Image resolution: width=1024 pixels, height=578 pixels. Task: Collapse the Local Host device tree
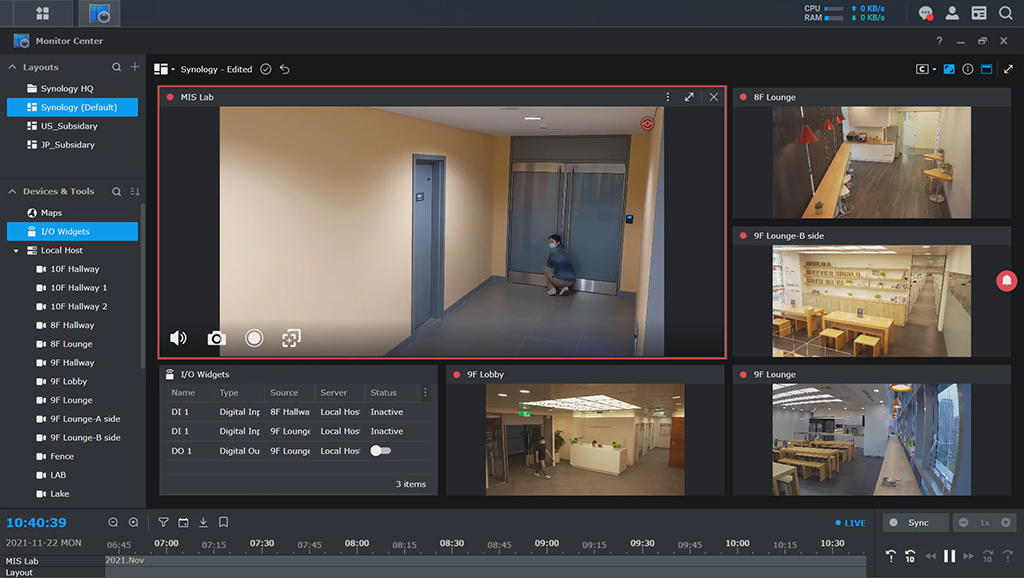coord(16,250)
